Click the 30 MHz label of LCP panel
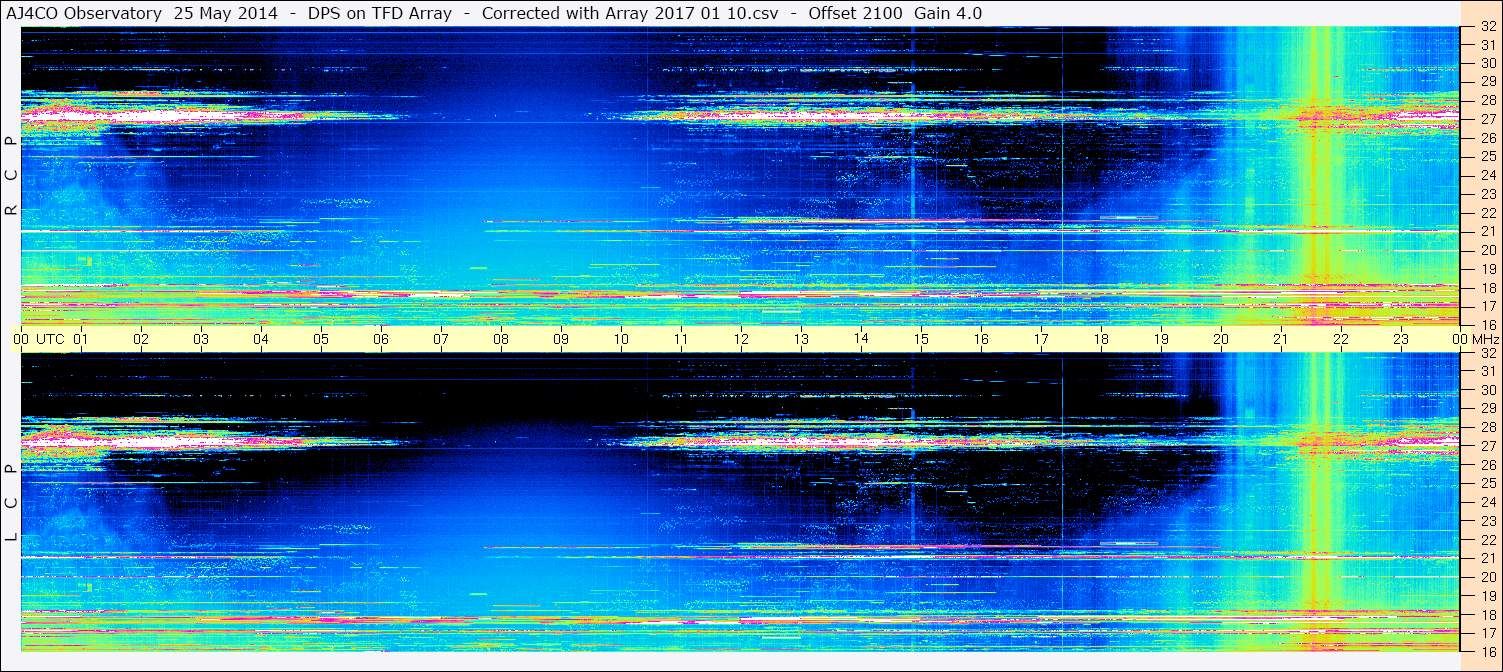Viewport: 1503px width, 672px height. coord(1487,390)
